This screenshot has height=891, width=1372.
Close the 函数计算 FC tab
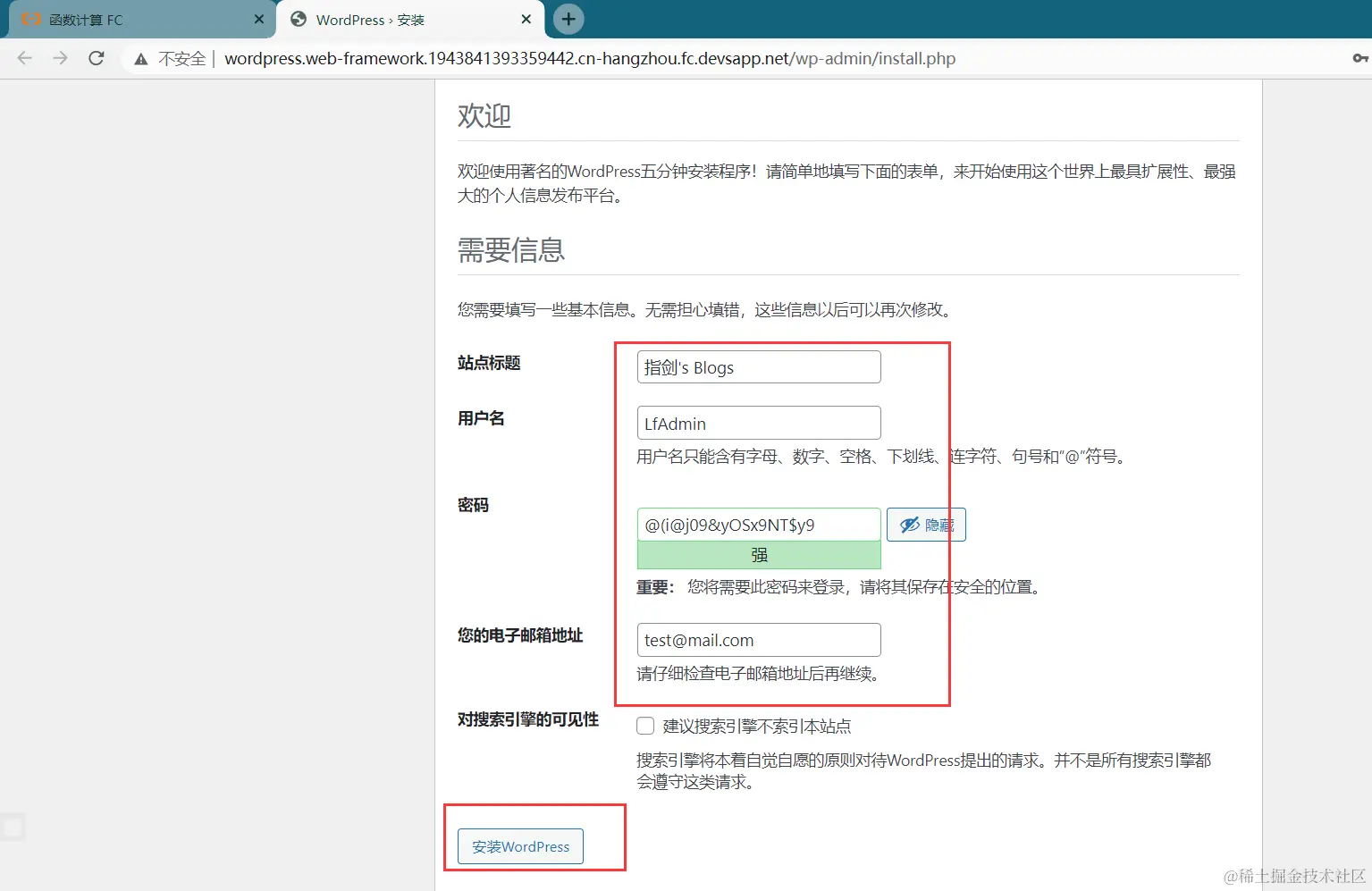[x=259, y=19]
